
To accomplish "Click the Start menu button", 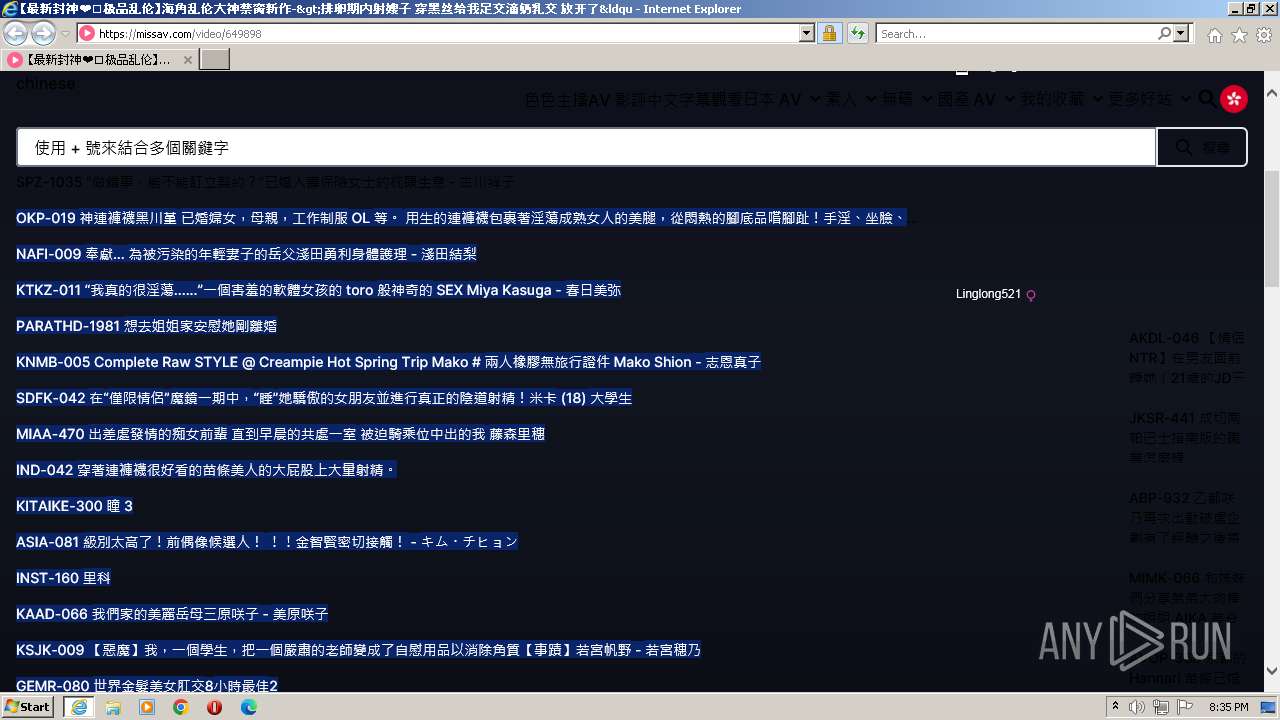I will point(28,707).
